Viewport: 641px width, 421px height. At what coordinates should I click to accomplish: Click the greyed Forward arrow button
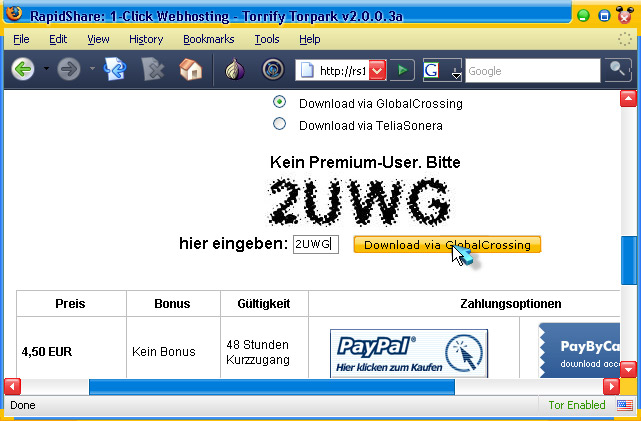click(68, 69)
